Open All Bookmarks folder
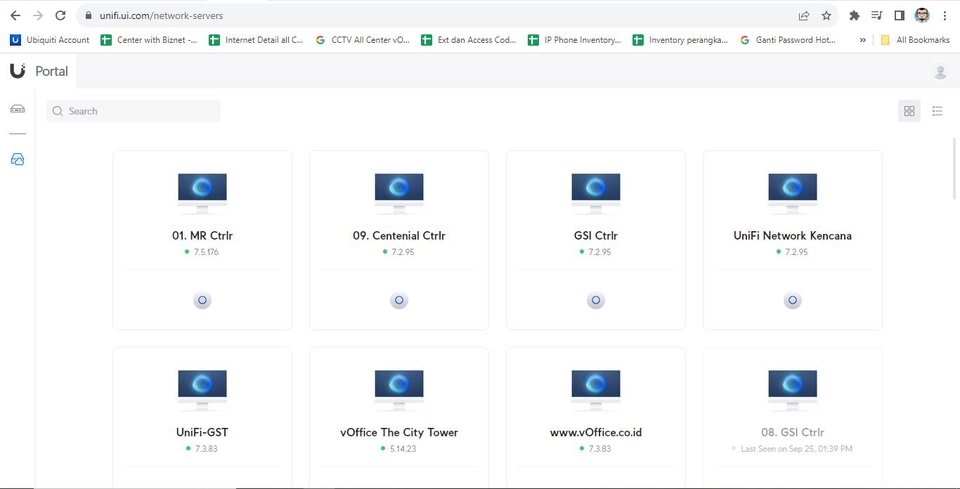The width and height of the screenshot is (960, 489). coord(915,40)
